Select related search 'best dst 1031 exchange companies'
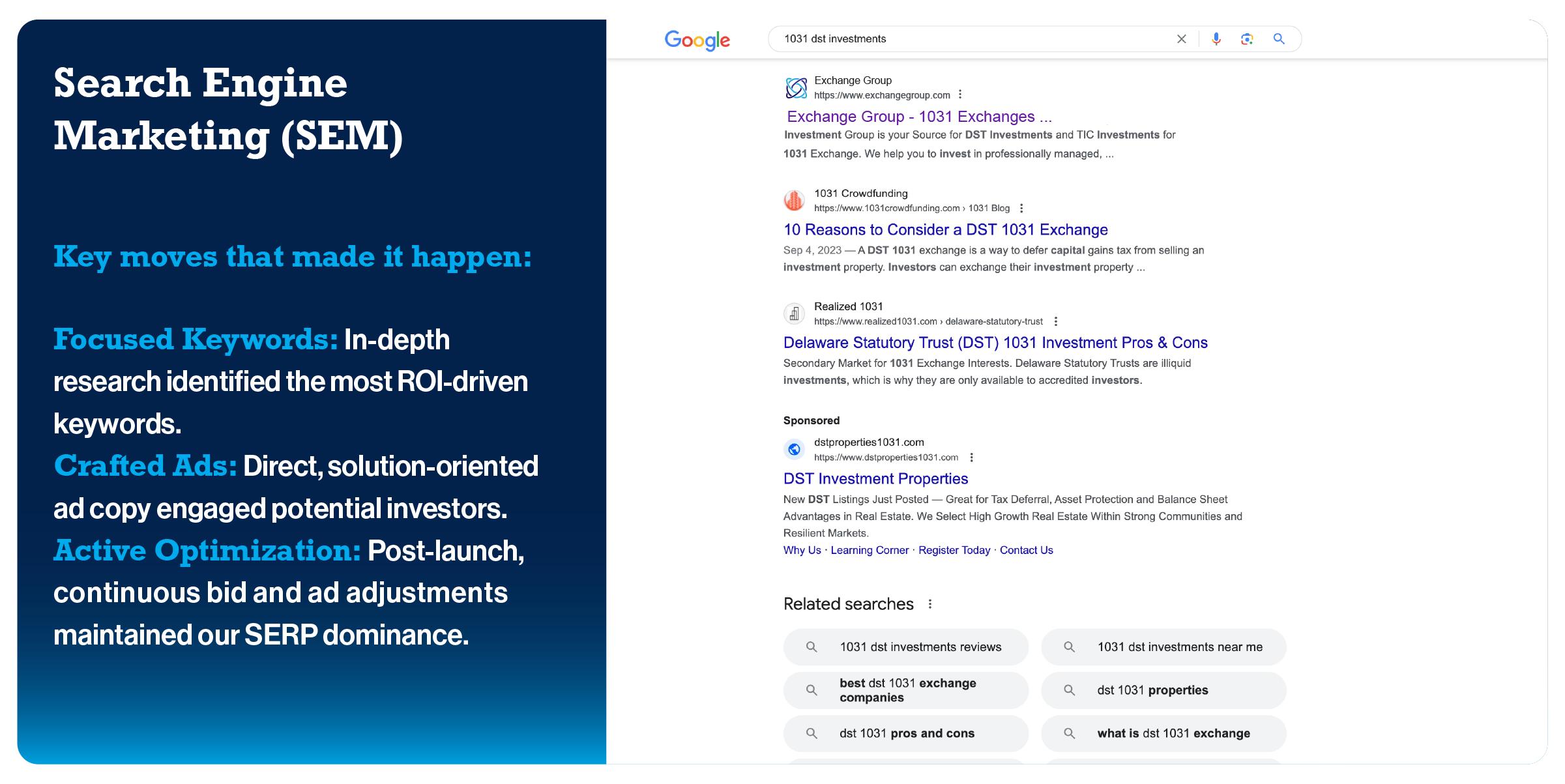This screenshot has height=784, width=1565. point(906,690)
